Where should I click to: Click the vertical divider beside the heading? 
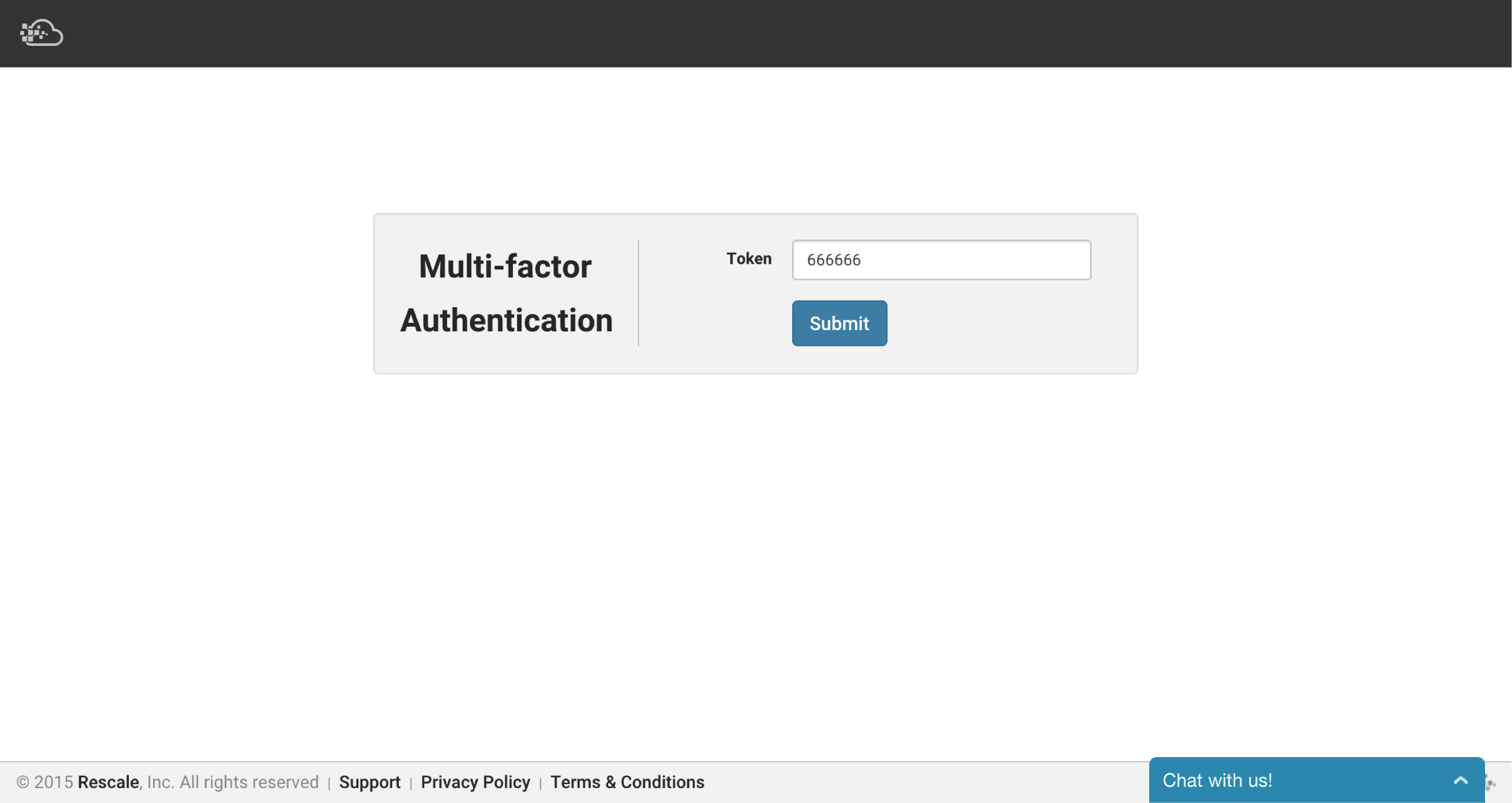point(638,292)
